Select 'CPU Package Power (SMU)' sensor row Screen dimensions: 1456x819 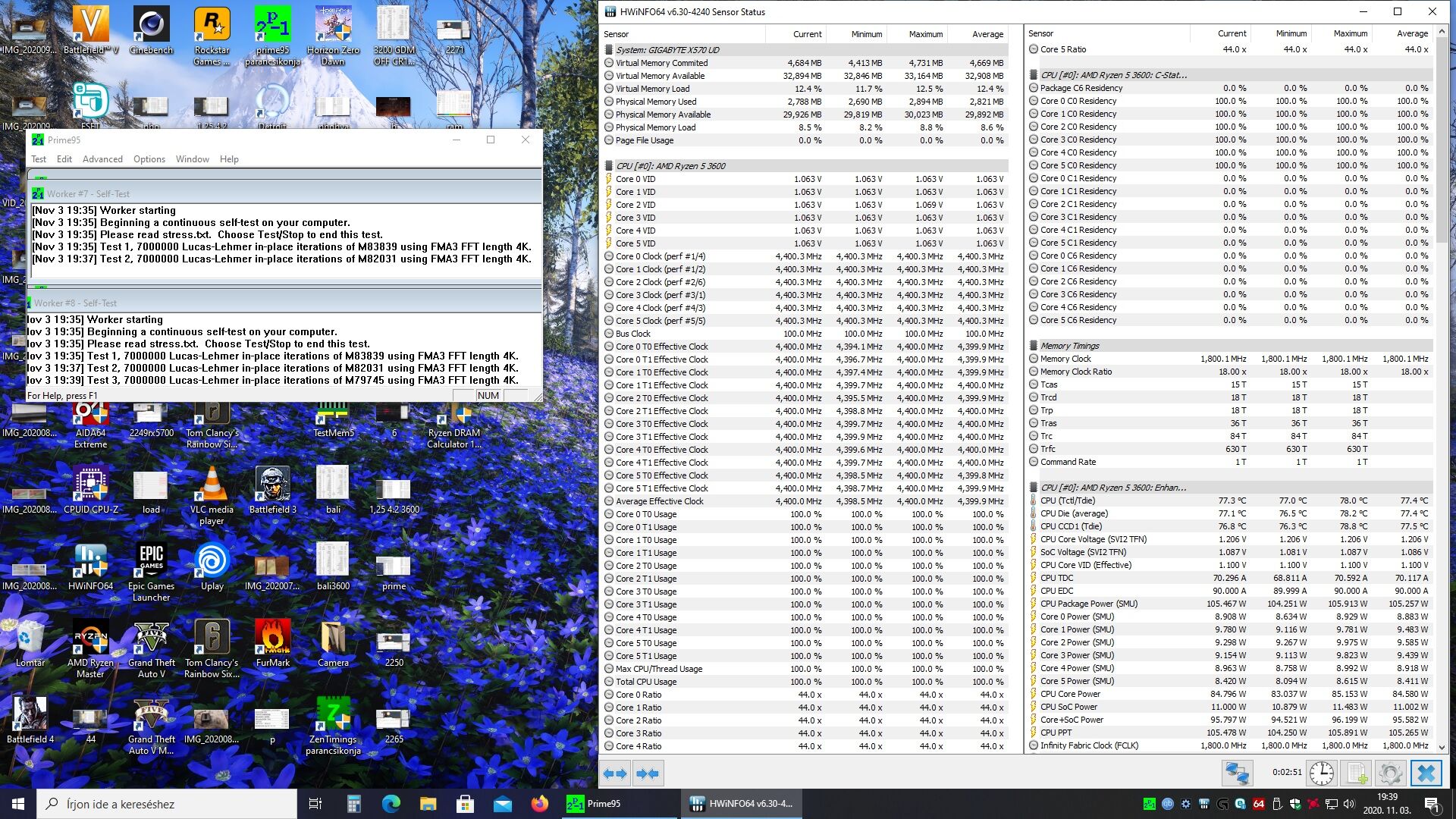(x=1230, y=604)
